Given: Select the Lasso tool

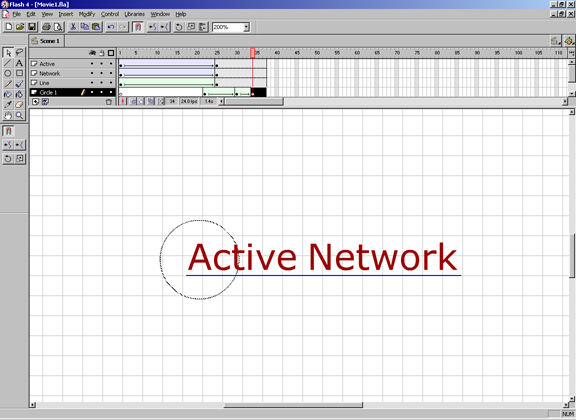Looking at the screenshot, I should pyautogui.click(x=19, y=53).
